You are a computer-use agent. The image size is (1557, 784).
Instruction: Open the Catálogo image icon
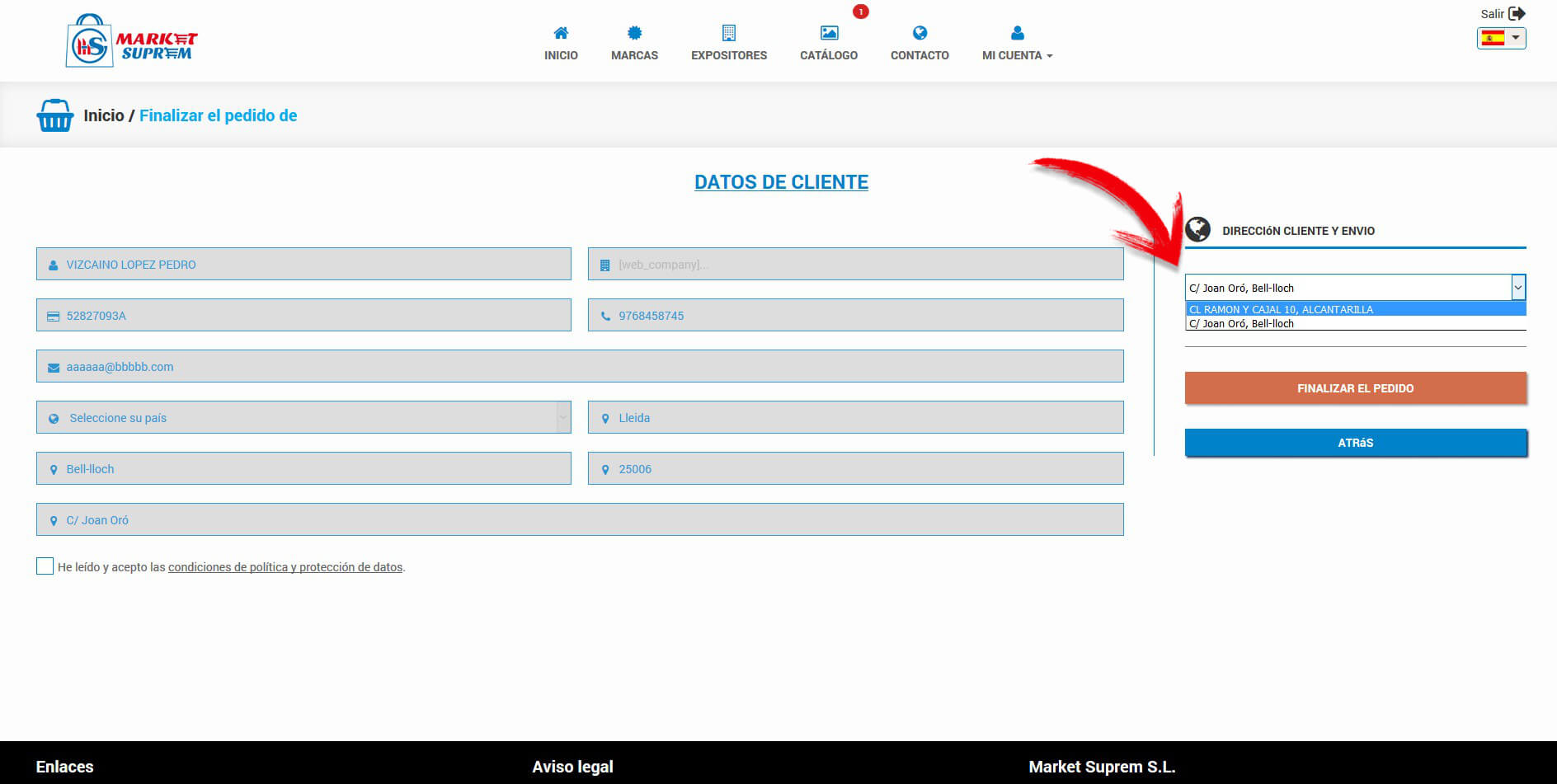(x=829, y=33)
